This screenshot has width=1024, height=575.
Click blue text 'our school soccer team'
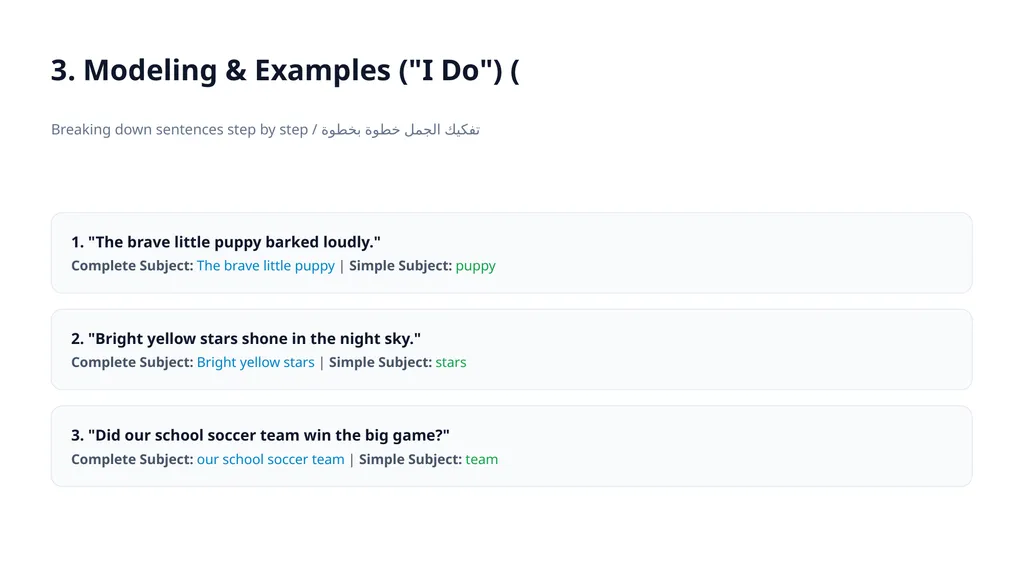pos(270,459)
